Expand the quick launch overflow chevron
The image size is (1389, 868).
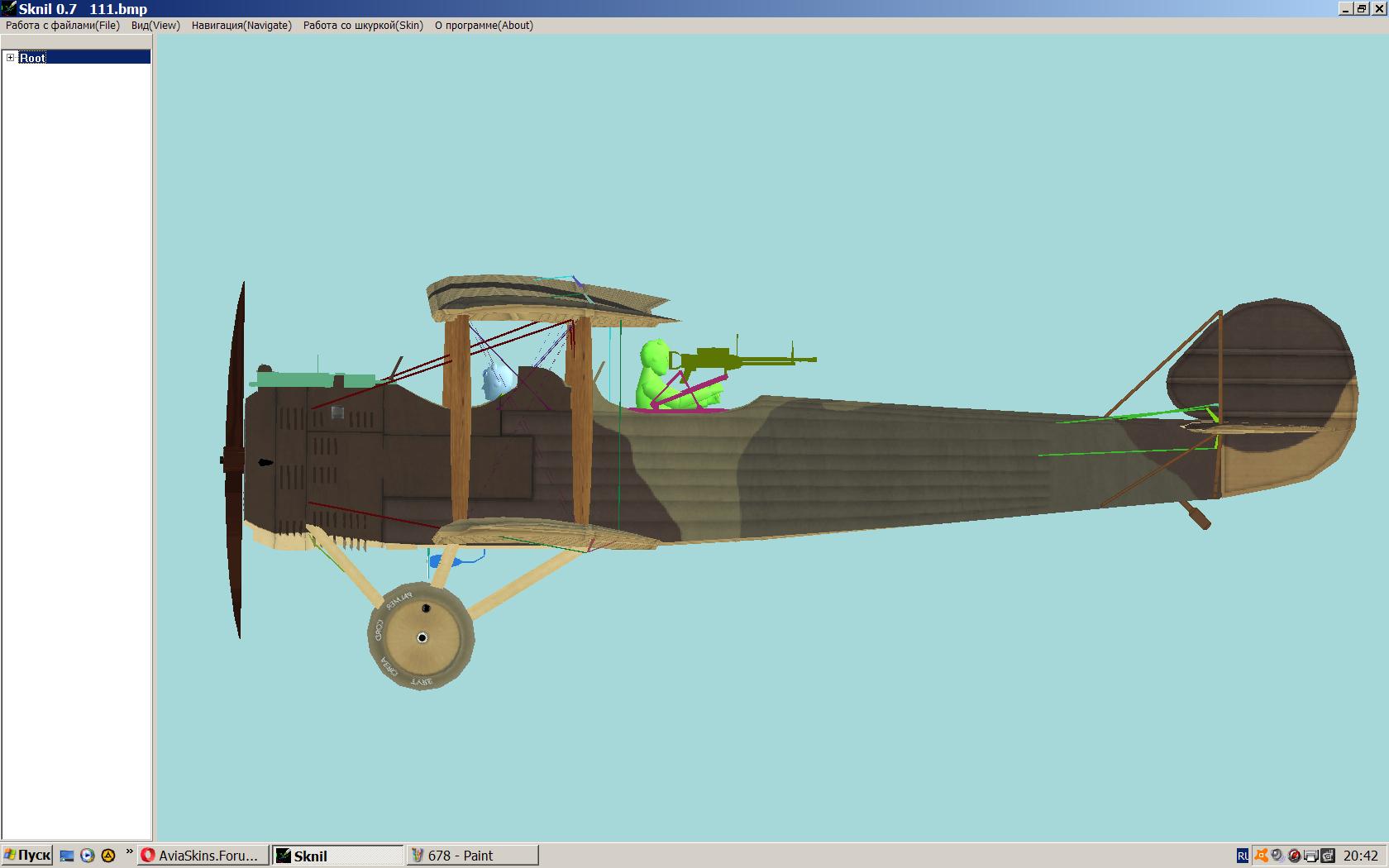pos(129,852)
